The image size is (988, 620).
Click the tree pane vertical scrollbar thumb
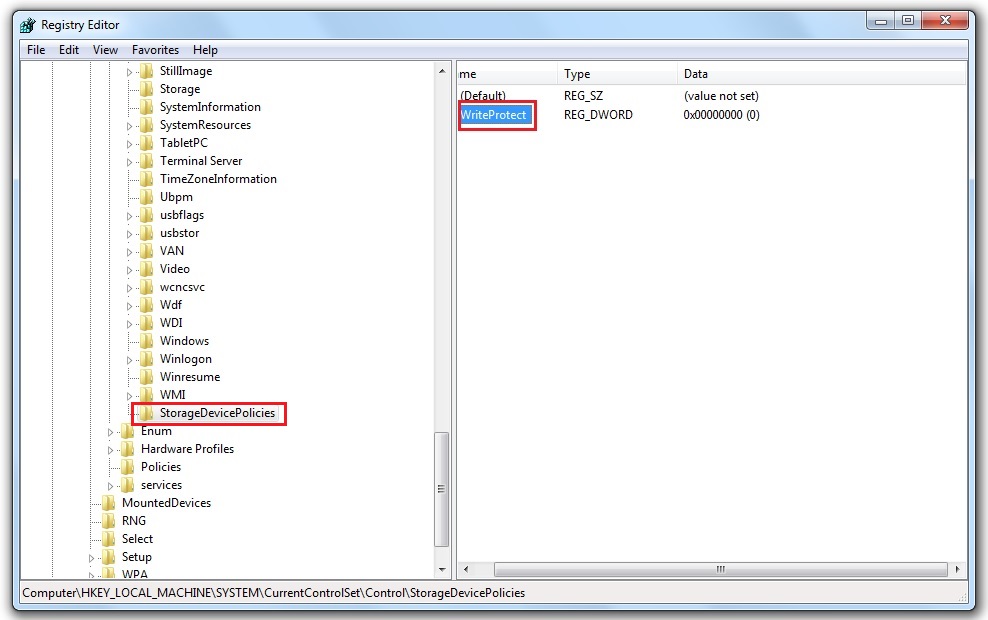pos(442,490)
